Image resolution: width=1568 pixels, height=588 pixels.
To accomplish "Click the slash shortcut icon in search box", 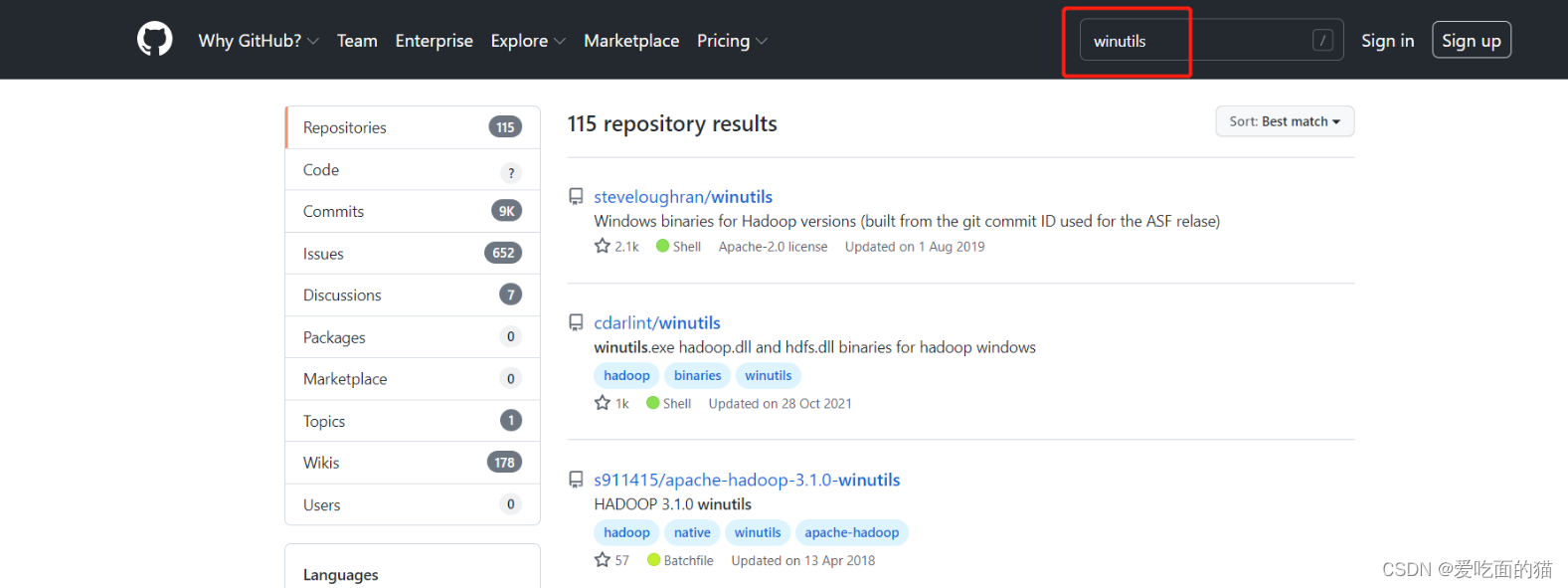I will [1322, 40].
